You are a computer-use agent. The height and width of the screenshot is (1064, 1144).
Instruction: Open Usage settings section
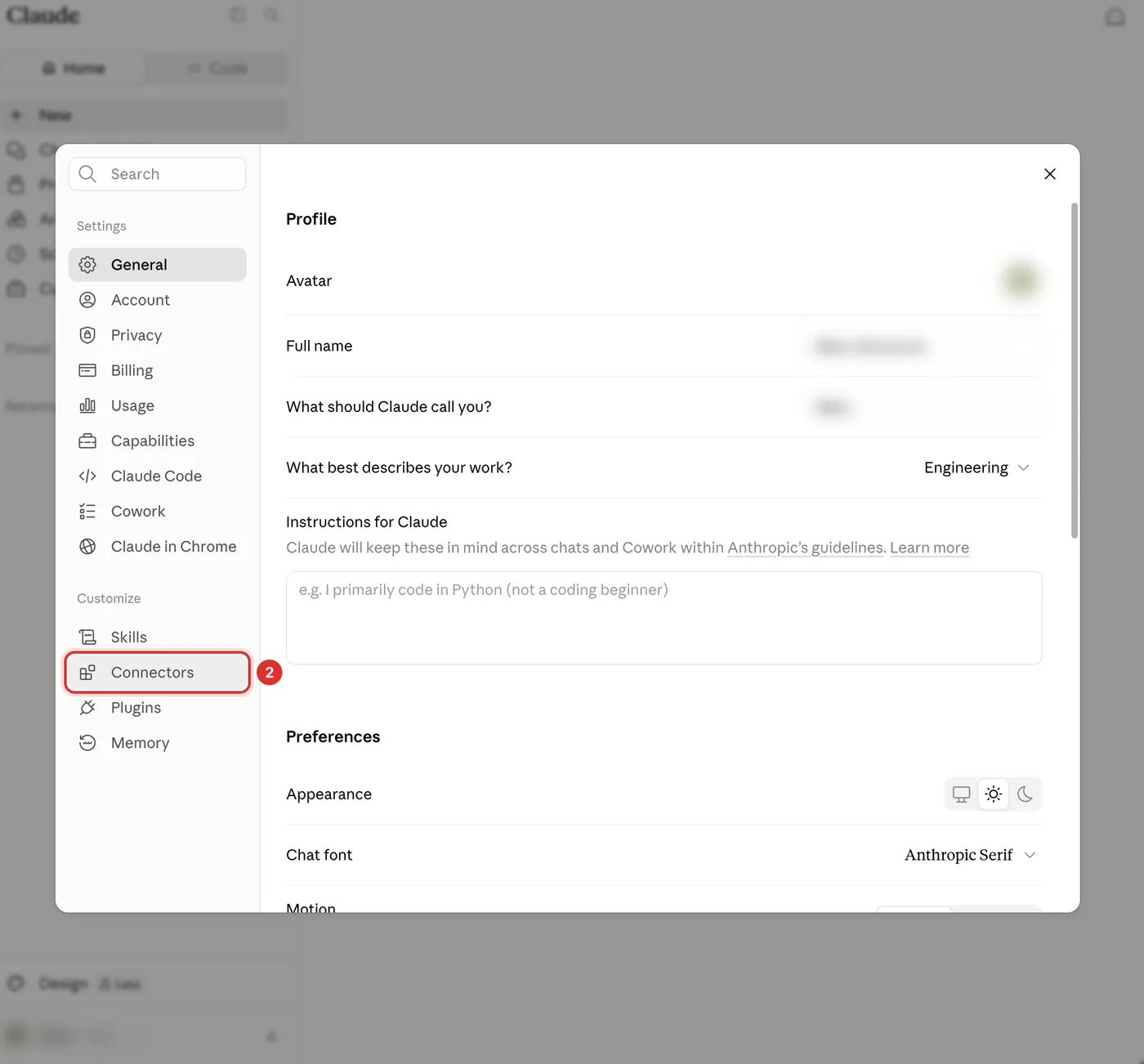(x=158, y=405)
